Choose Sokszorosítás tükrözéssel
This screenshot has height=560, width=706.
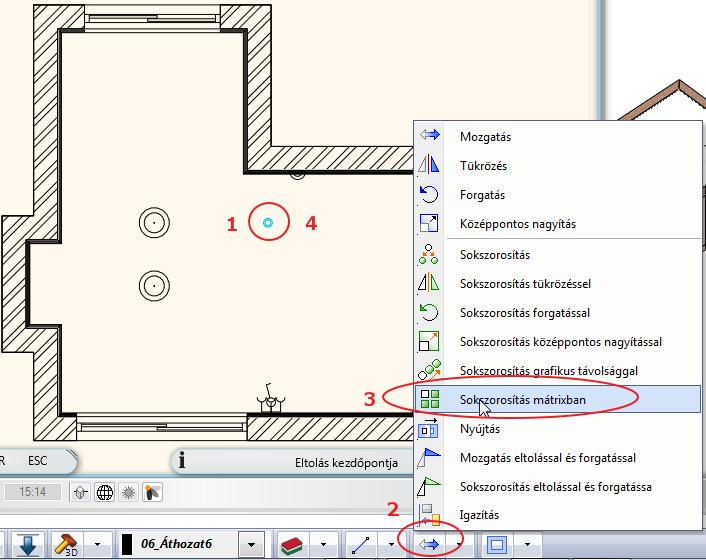coord(557,284)
